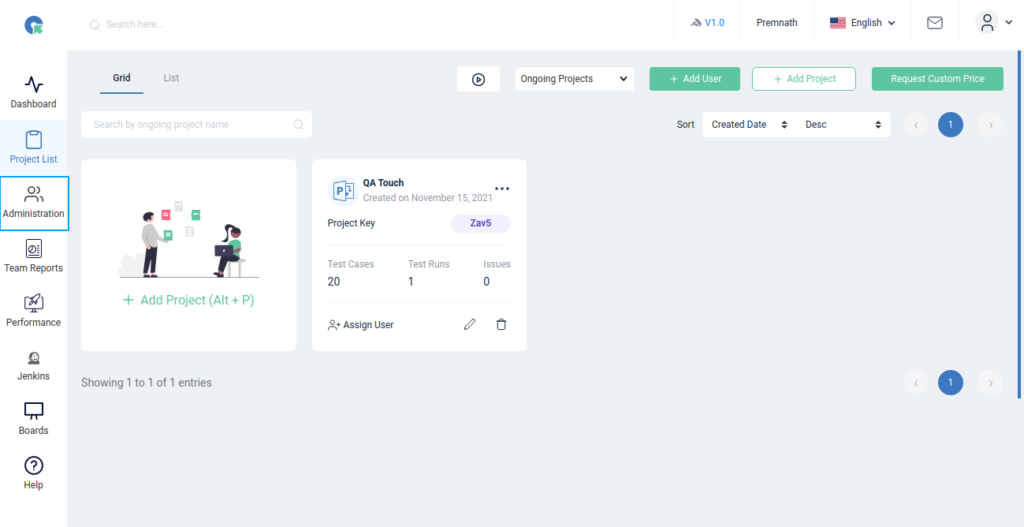The image size is (1024, 527).
Task: Delete QA Touch project via trash icon
Action: (x=501, y=325)
